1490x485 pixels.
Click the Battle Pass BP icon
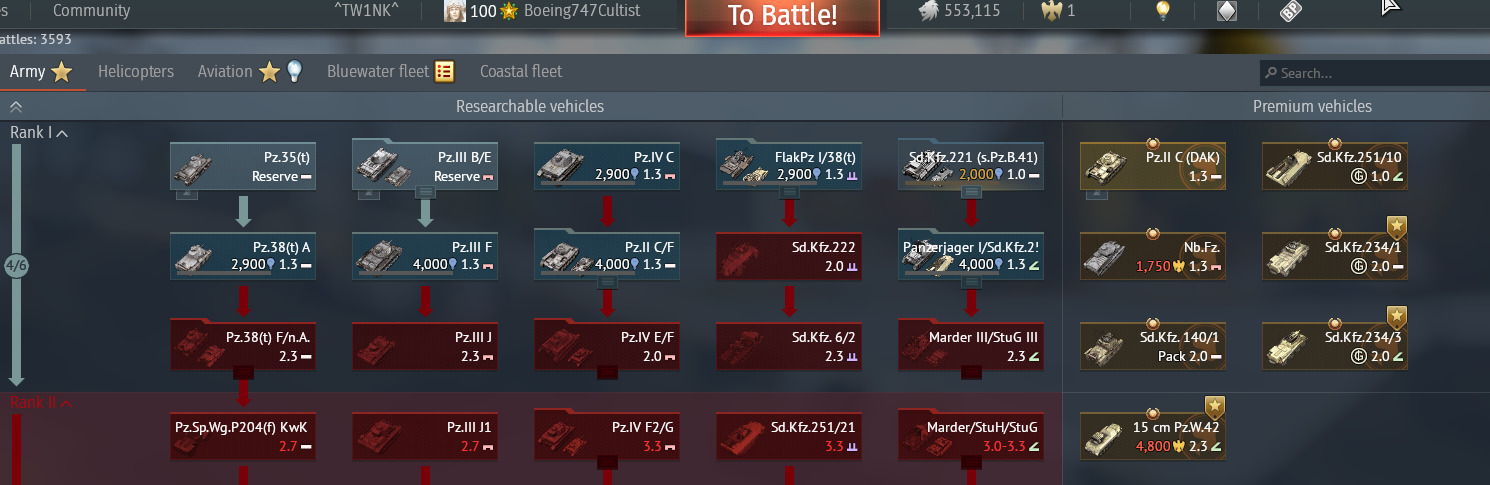point(1291,11)
